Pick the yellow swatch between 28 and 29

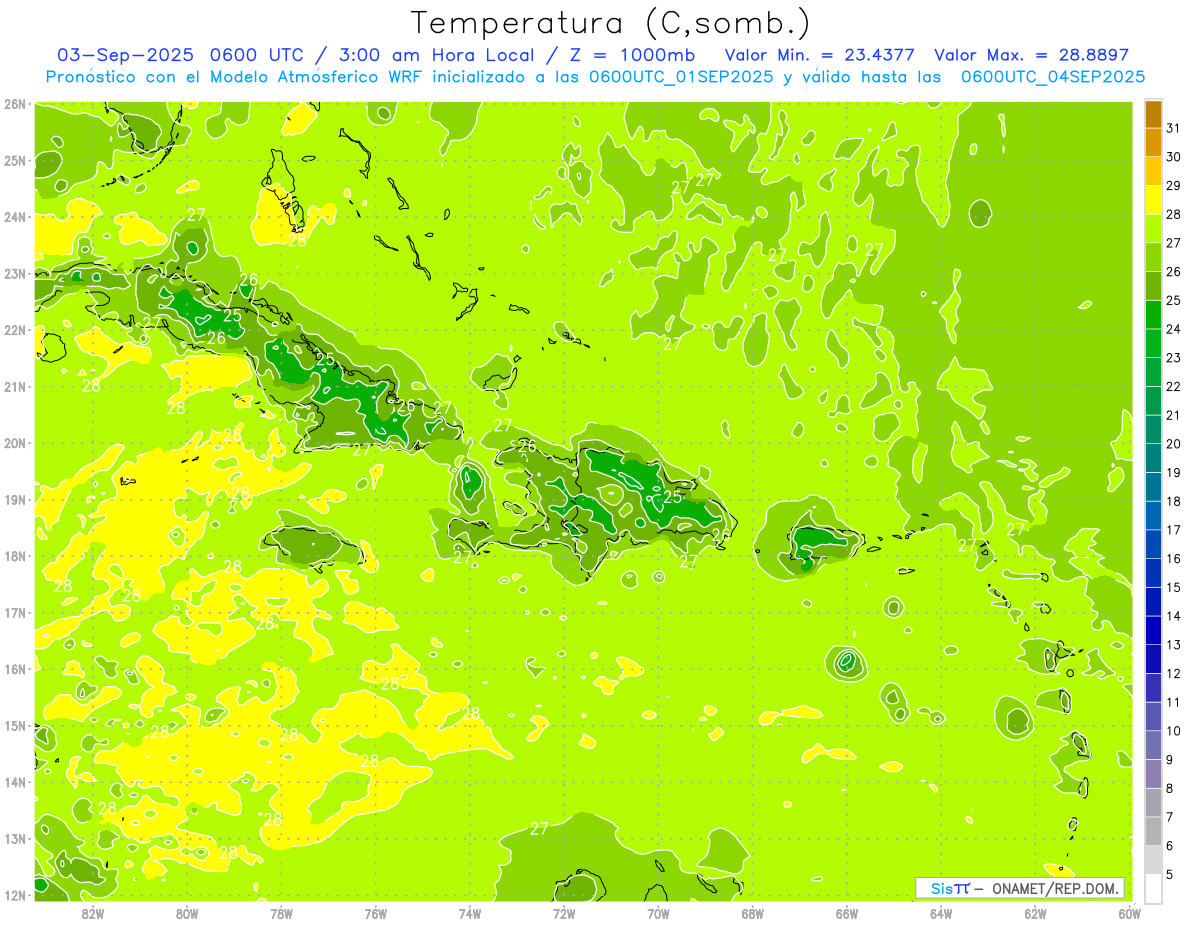click(x=1153, y=200)
